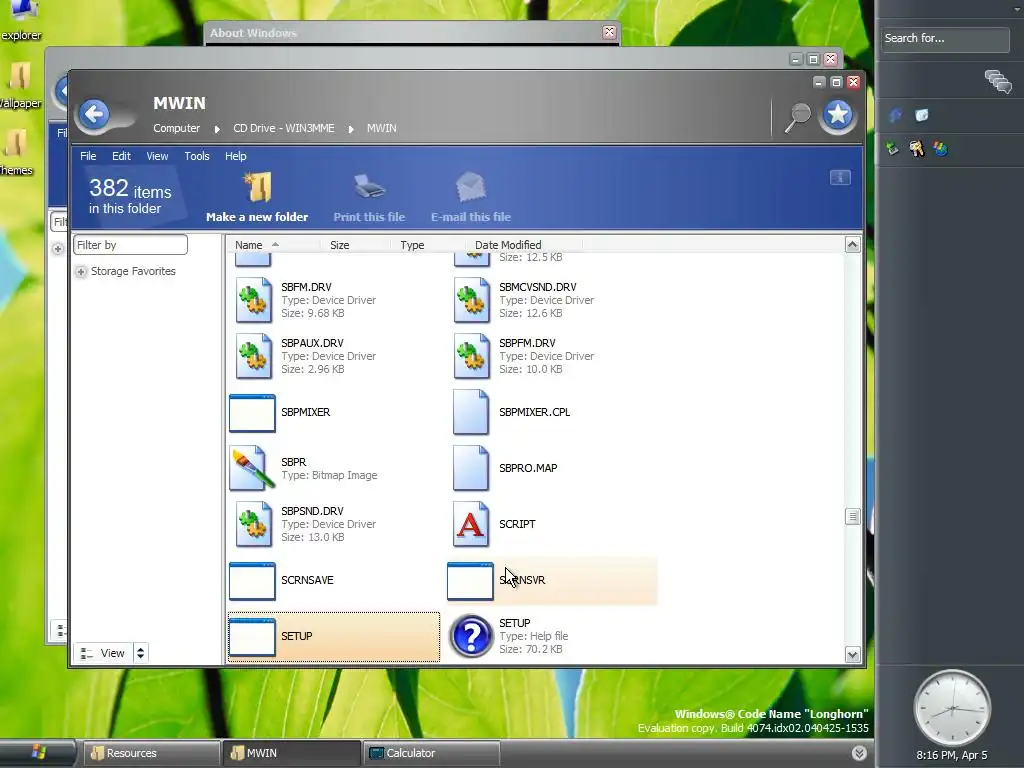Viewport: 1024px width, 768px height.
Task: Click the vertical scrollbar thumb
Action: click(x=852, y=517)
